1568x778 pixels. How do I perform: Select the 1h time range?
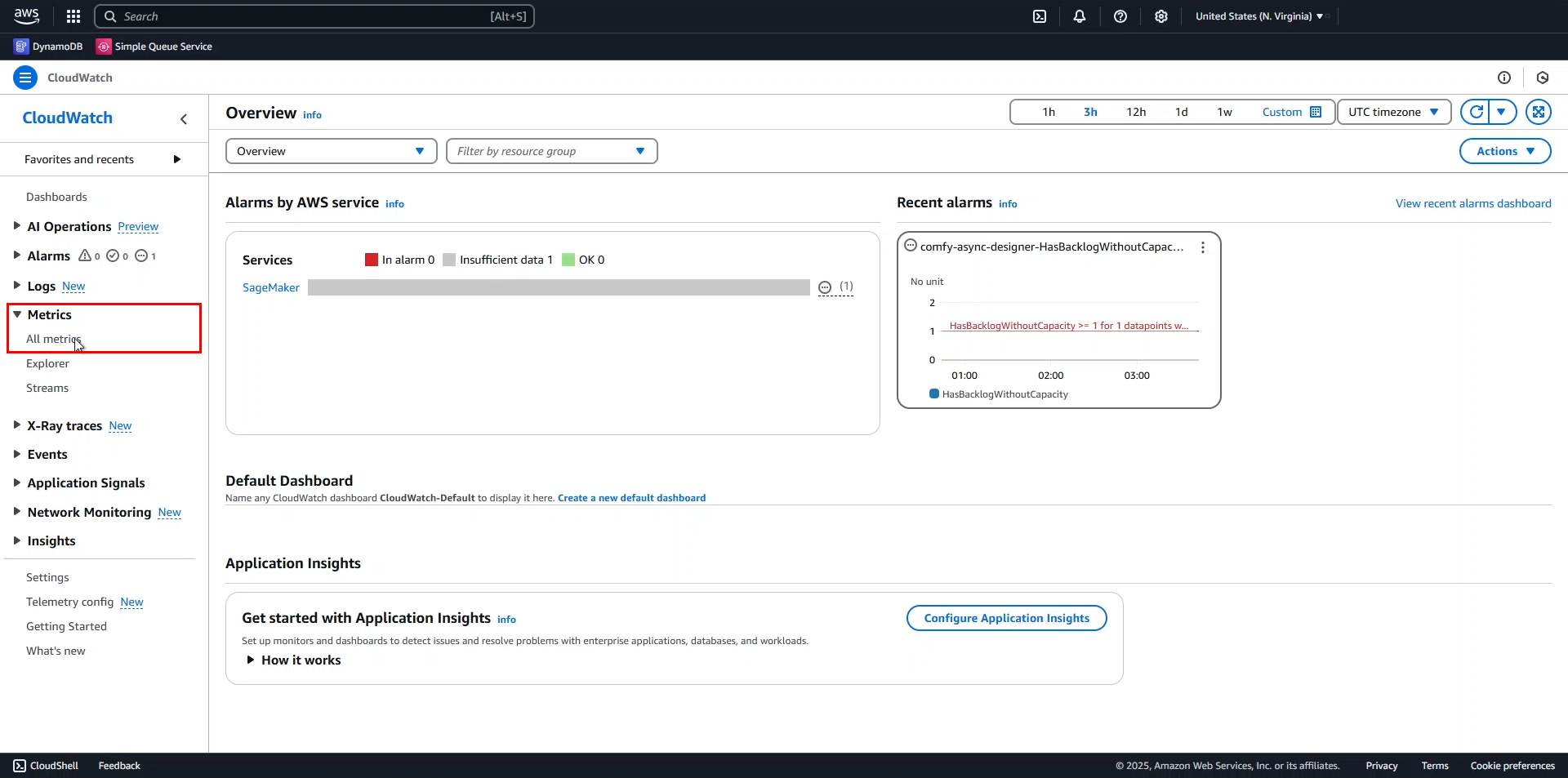1049,112
